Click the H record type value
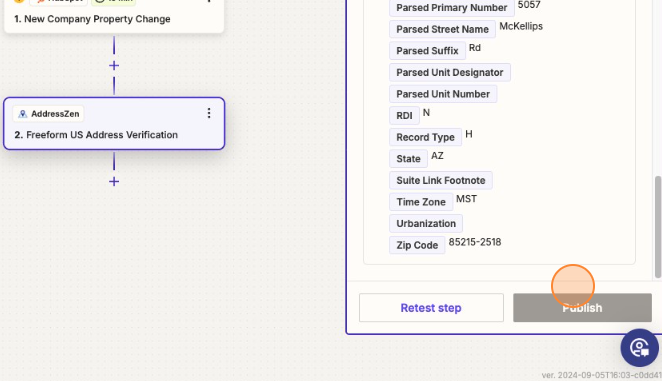Screen dimensions: 662x381 (469, 134)
